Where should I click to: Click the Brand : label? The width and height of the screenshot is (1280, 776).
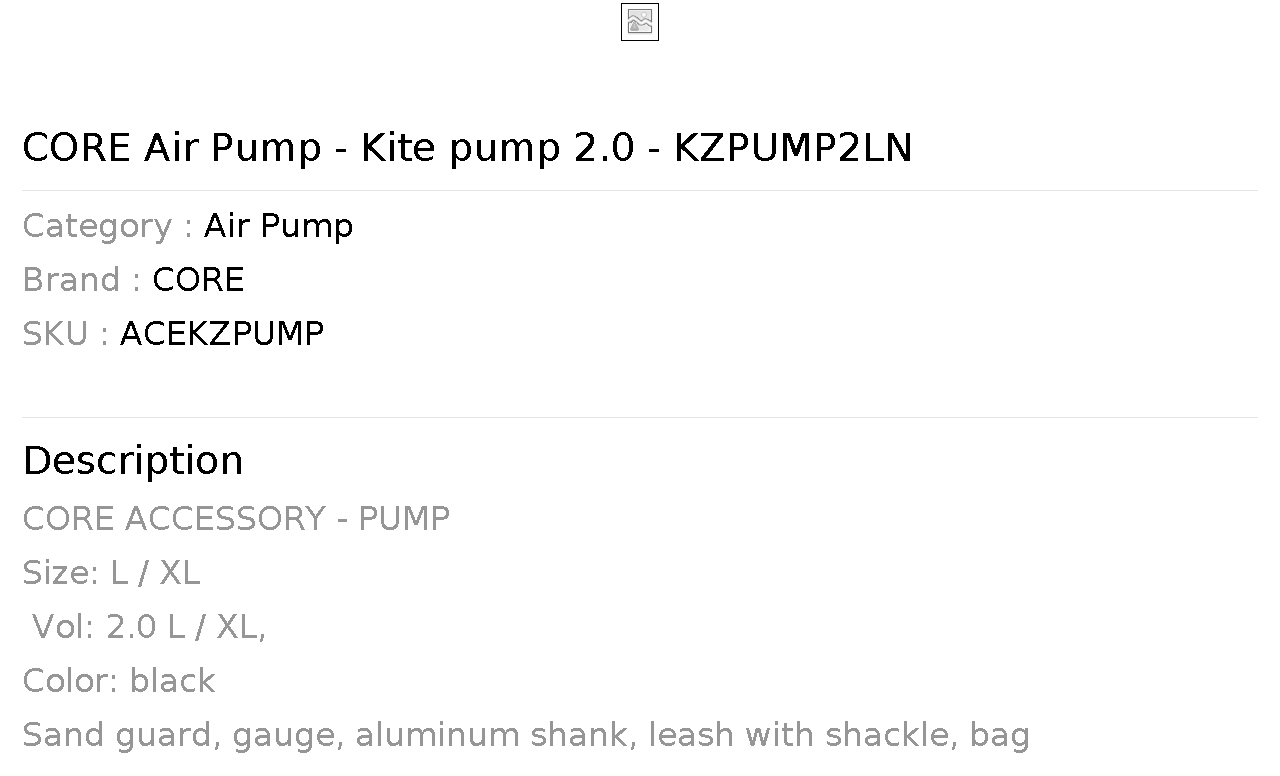pos(81,280)
